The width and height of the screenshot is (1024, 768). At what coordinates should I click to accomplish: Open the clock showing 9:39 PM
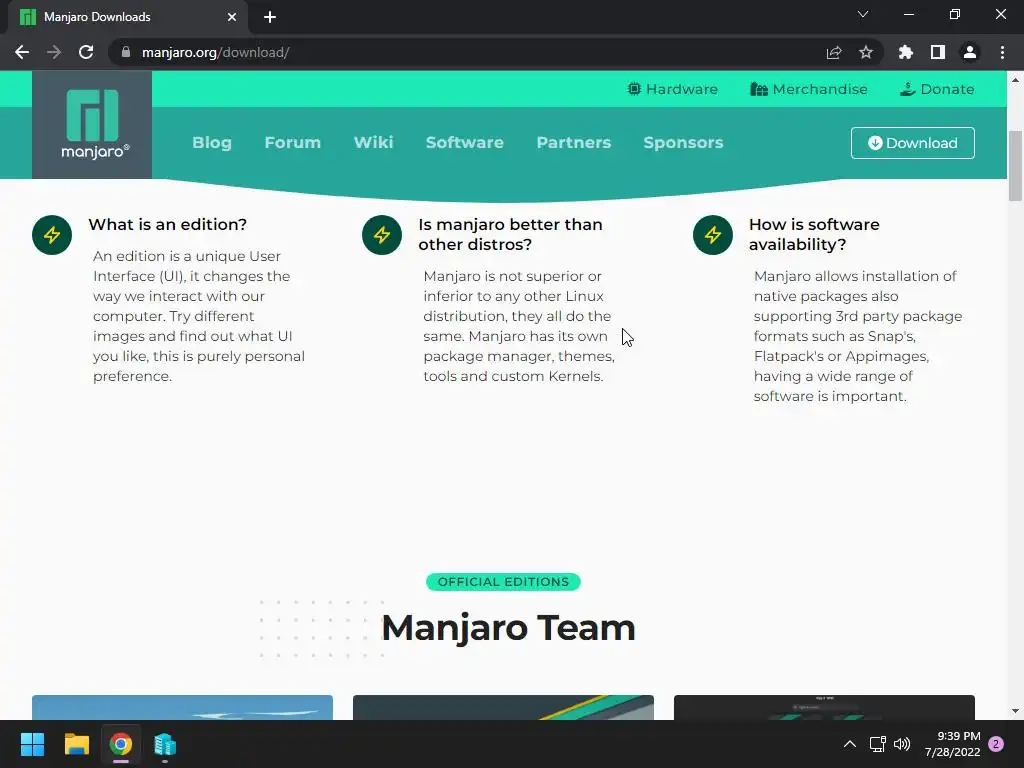click(x=952, y=744)
